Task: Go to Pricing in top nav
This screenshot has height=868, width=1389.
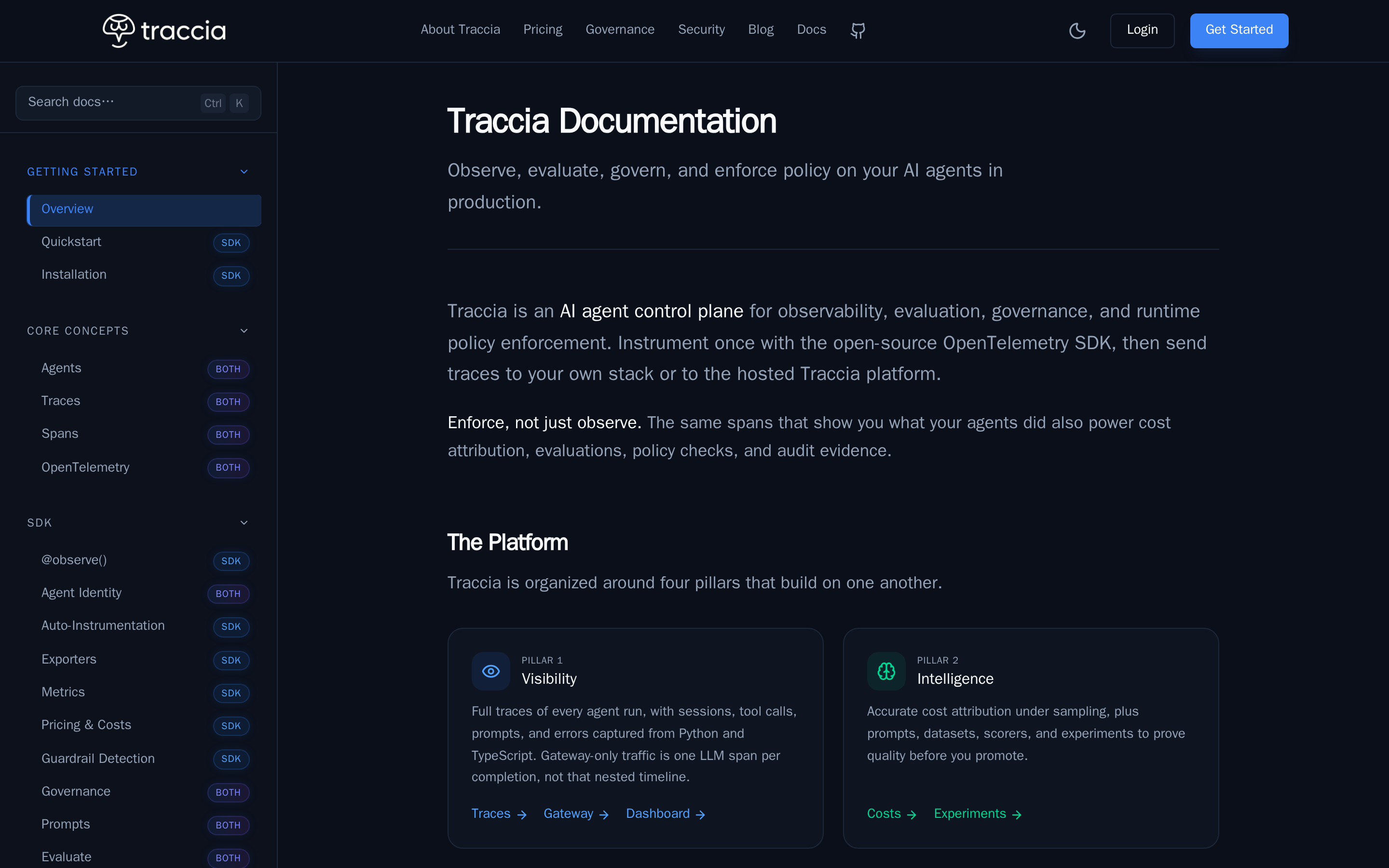Action: pyautogui.click(x=543, y=30)
